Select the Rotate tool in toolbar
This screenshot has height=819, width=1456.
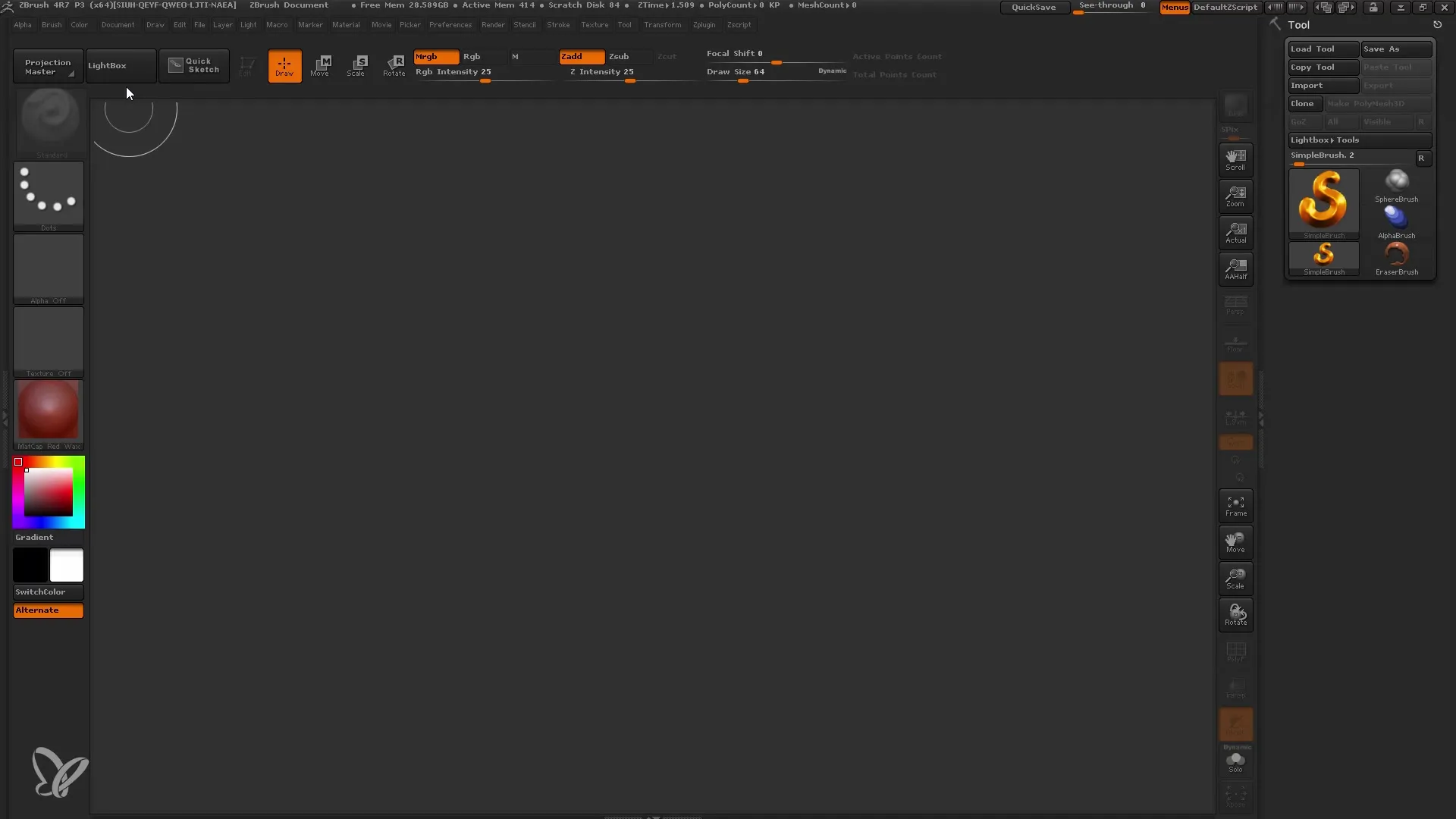click(393, 65)
